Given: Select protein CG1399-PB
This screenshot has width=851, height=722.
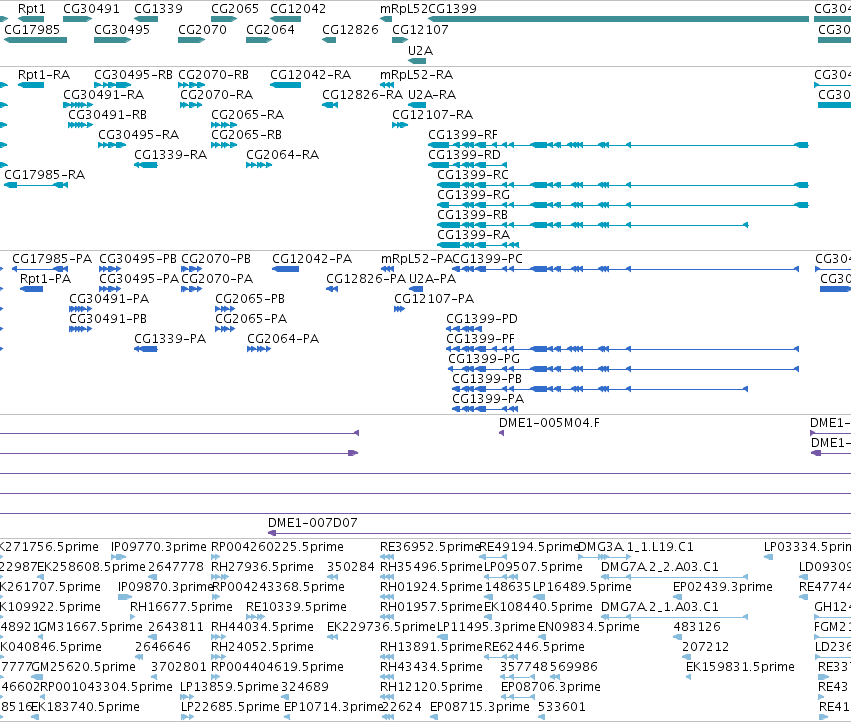Looking at the screenshot, I should click(x=487, y=378).
